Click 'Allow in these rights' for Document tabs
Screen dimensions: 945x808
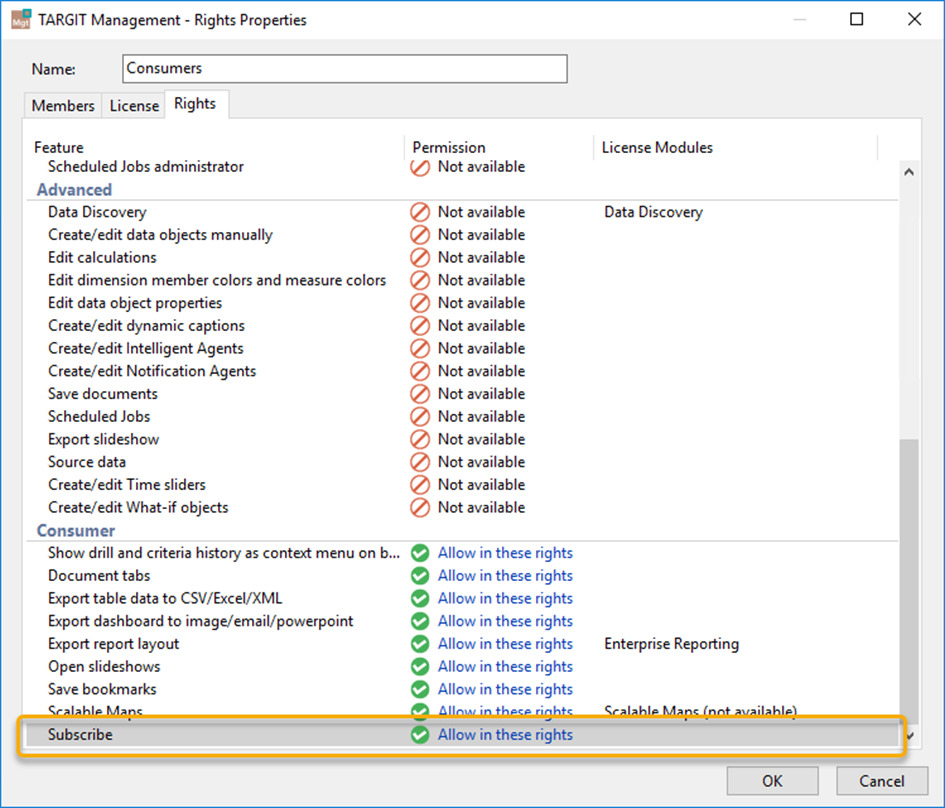click(505, 576)
